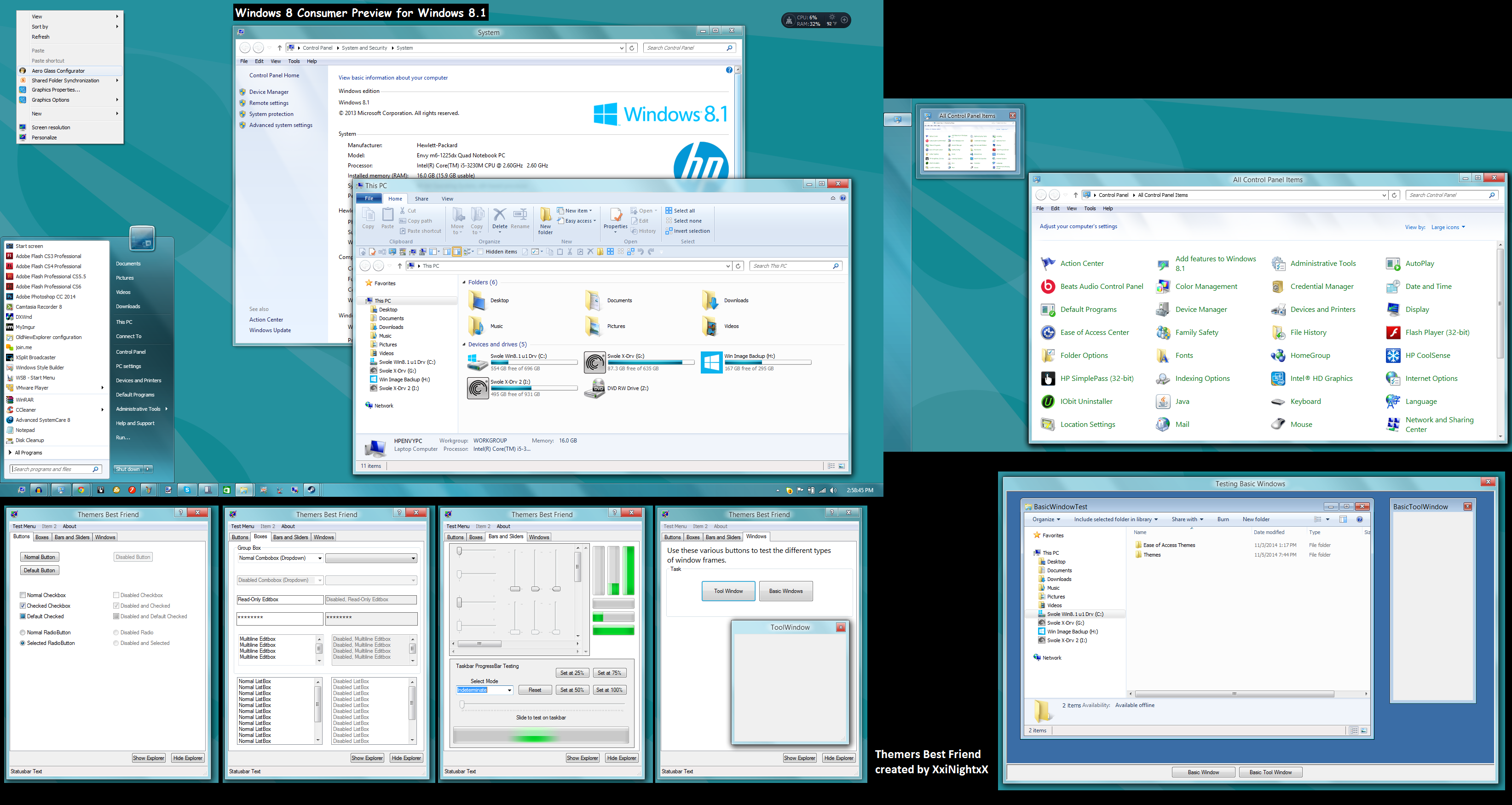Open the Java control panel icon
The width and height of the screenshot is (1512, 805).
click(1163, 401)
